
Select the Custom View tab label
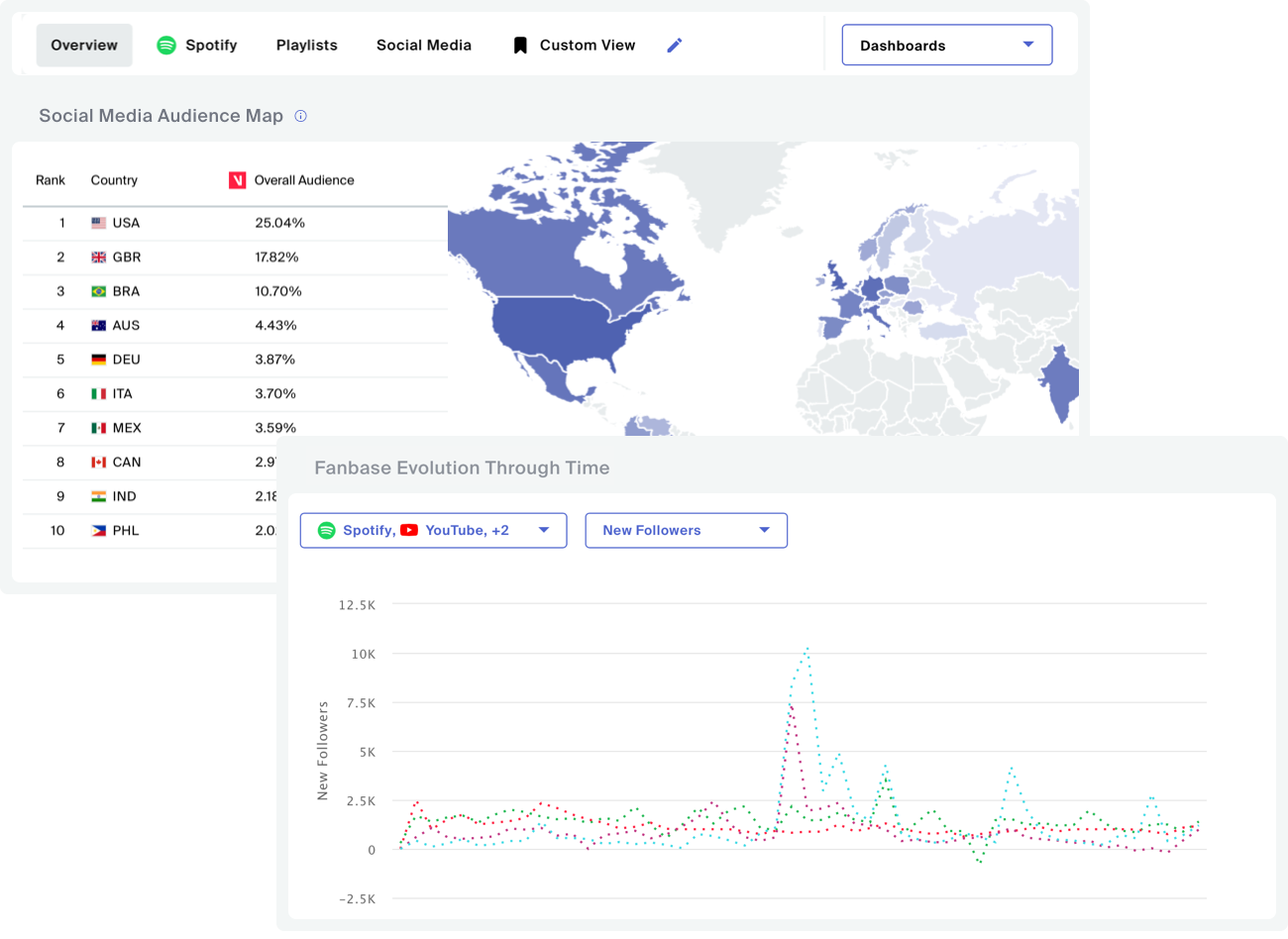pos(588,46)
